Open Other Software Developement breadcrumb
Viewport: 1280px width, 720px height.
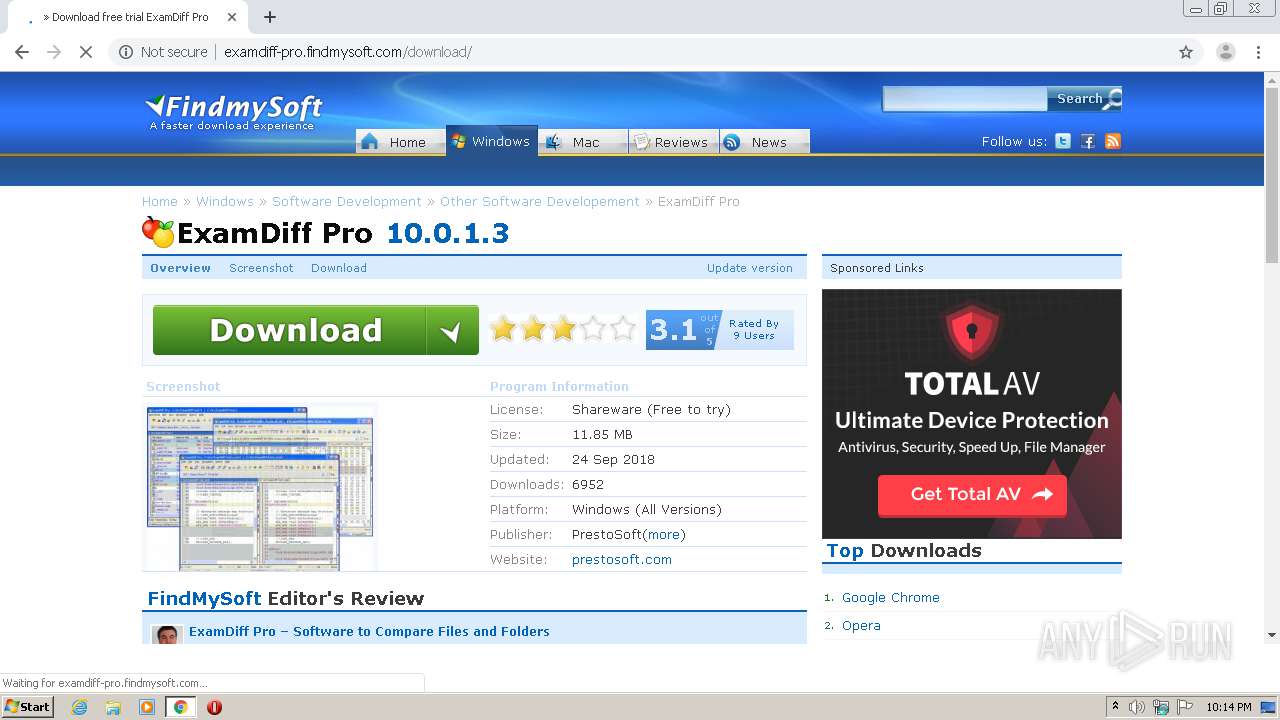pos(540,201)
